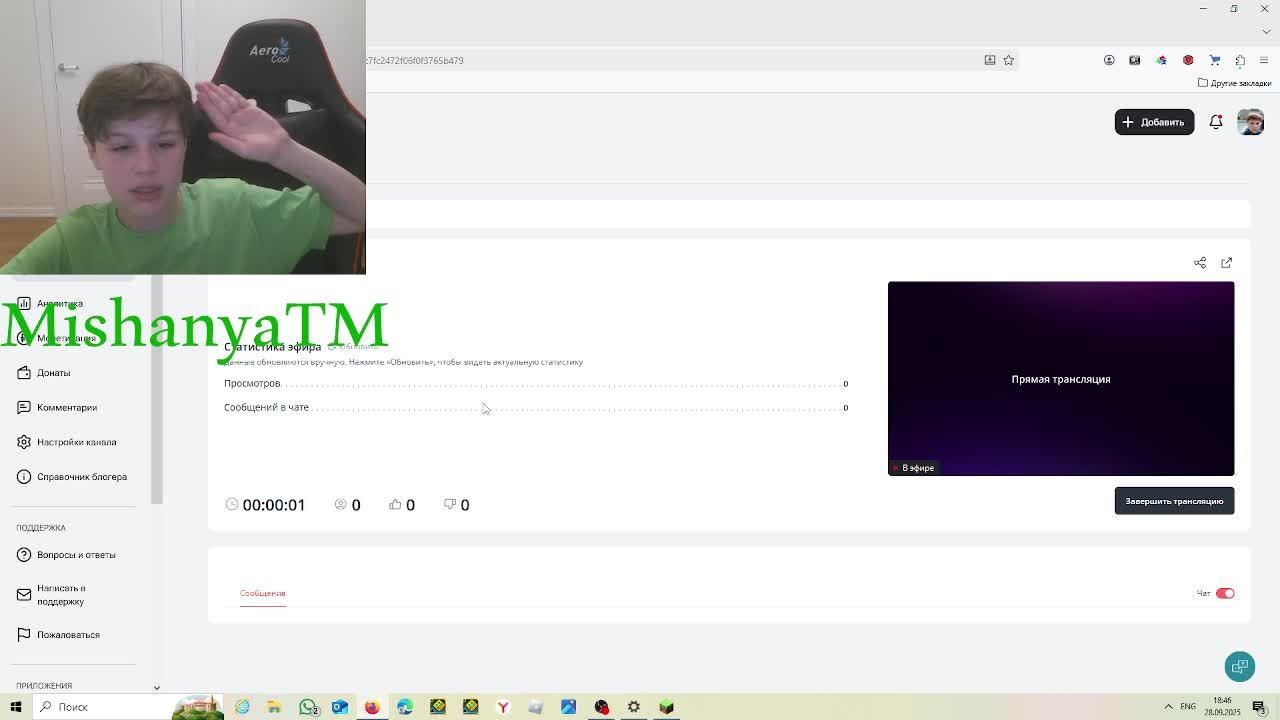This screenshot has height=720, width=1280.
Task: Open the user profile avatar menu
Action: click(x=1251, y=122)
